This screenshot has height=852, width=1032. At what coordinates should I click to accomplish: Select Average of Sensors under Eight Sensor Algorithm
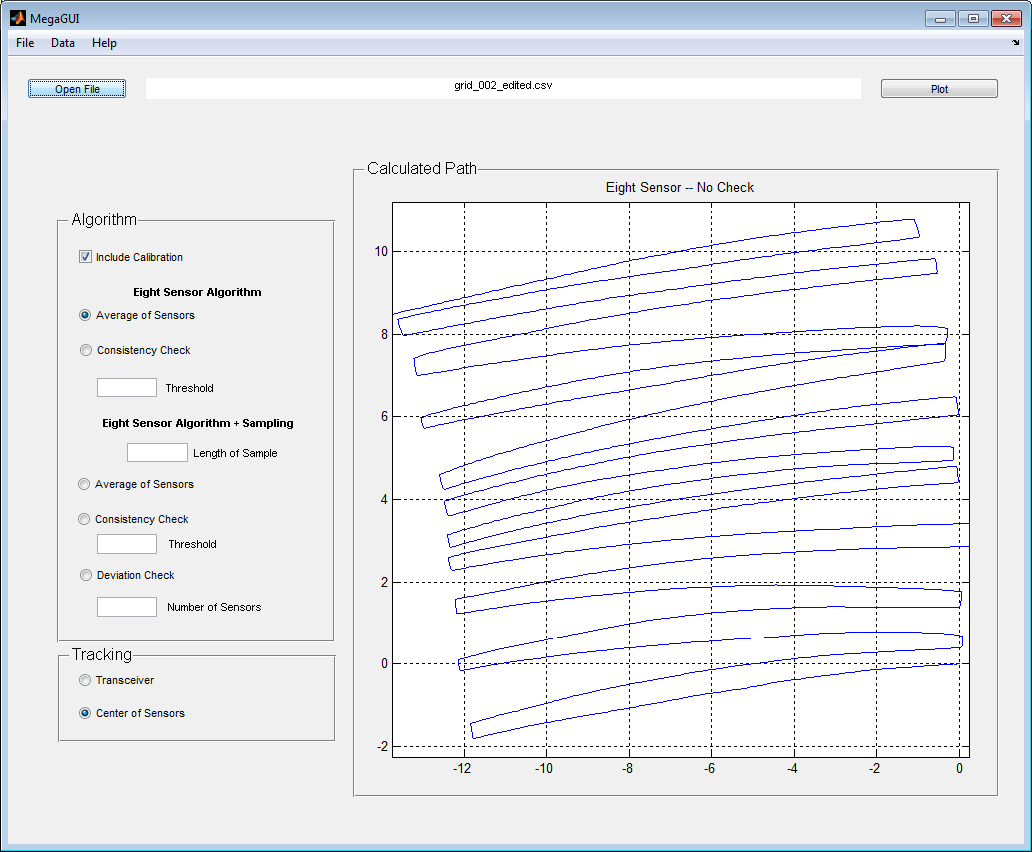pyautogui.click(x=84, y=315)
